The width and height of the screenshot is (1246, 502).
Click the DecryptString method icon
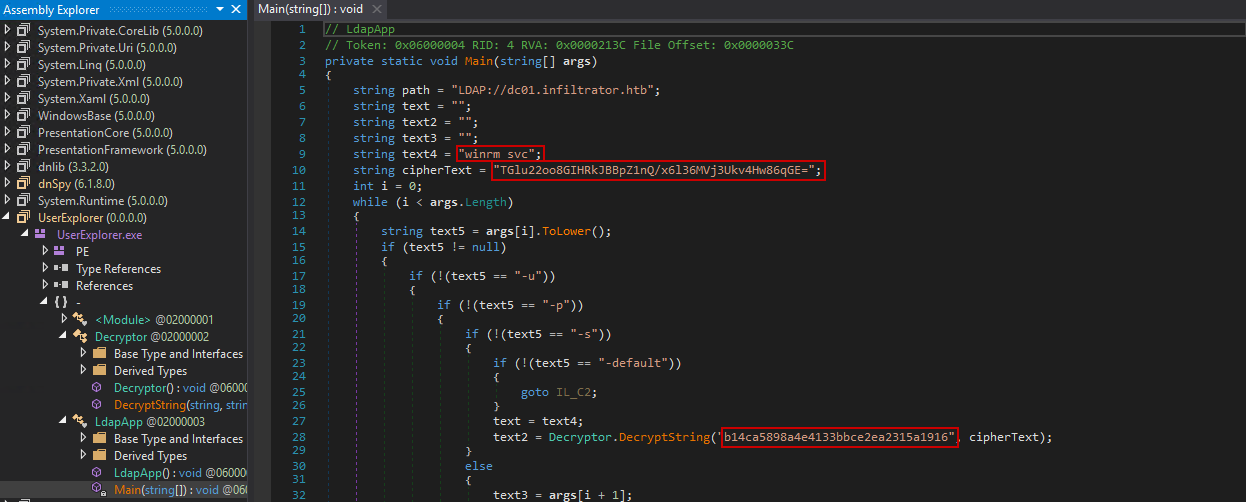click(x=97, y=404)
